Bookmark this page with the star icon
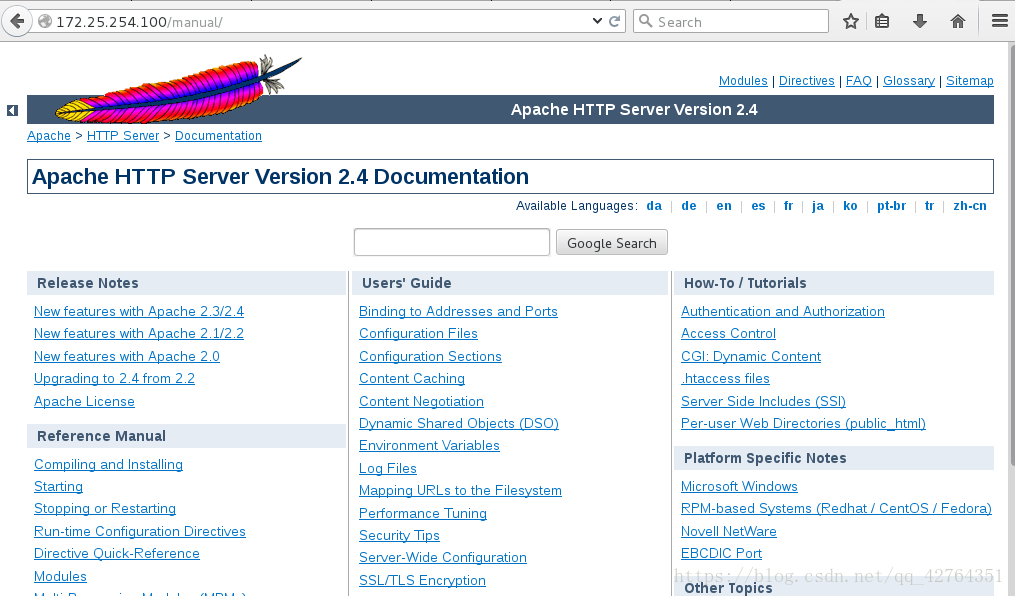Image resolution: width=1015 pixels, height=596 pixels. [851, 21]
